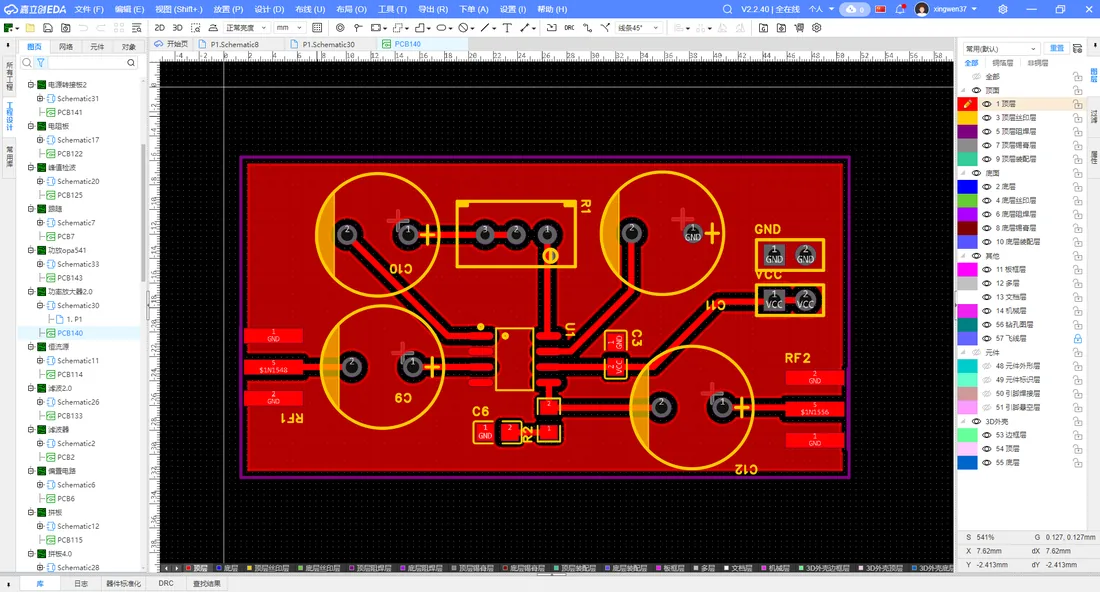
Task: Run the DRC check from toolbar
Action: (x=569, y=28)
